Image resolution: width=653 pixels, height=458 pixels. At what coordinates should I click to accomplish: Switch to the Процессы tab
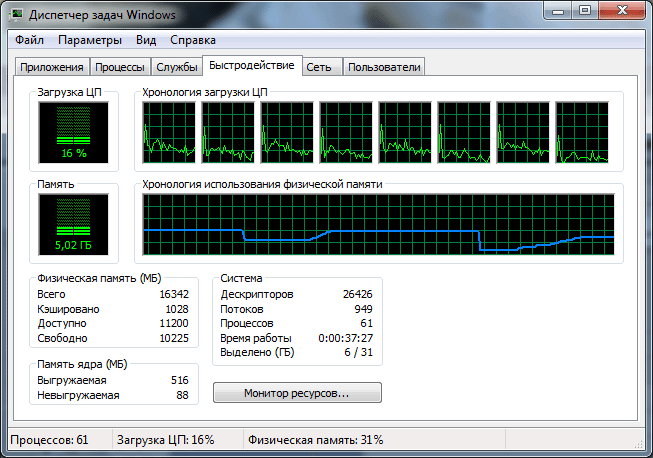coord(120,67)
